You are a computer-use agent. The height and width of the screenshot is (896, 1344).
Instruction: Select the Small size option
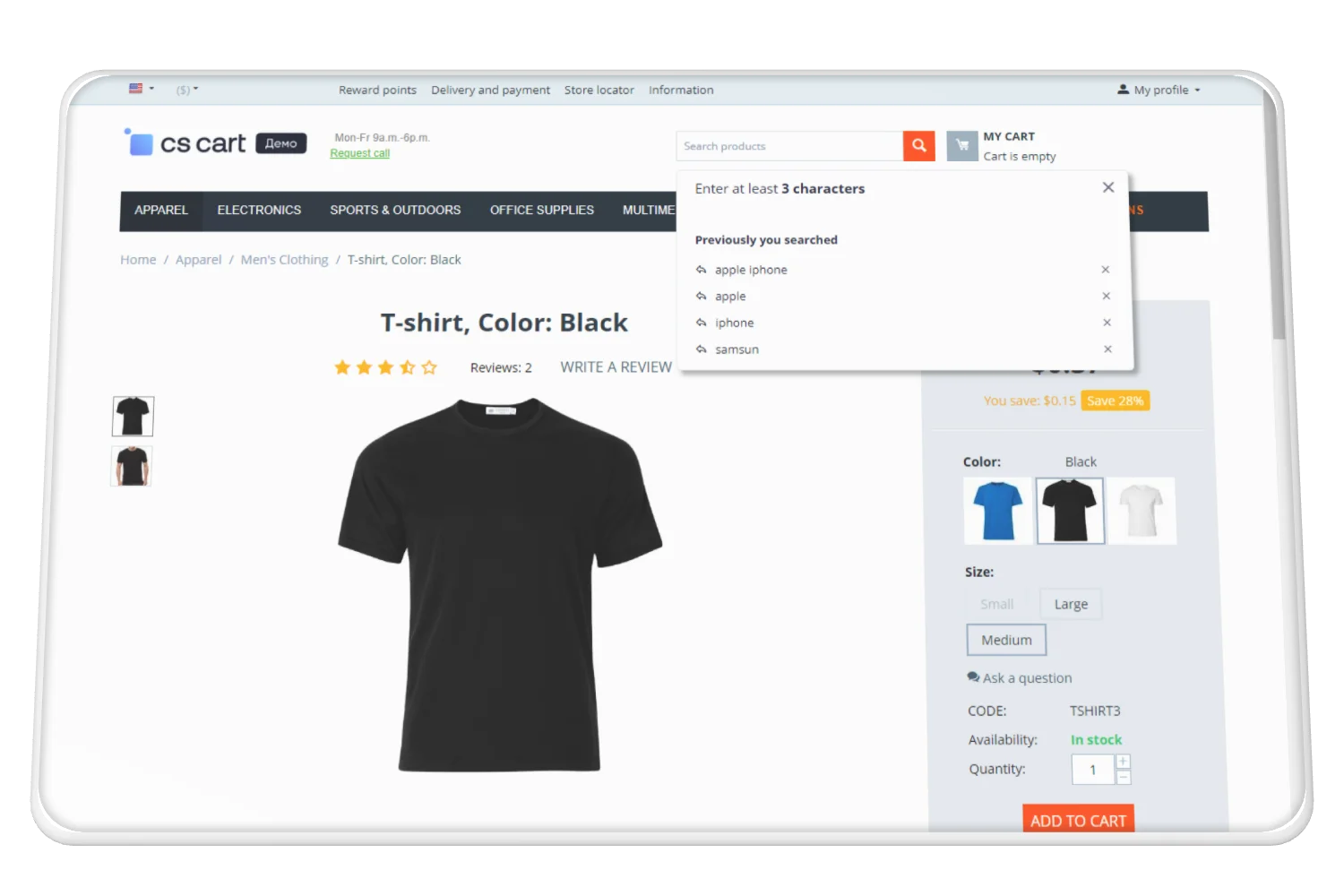(996, 604)
